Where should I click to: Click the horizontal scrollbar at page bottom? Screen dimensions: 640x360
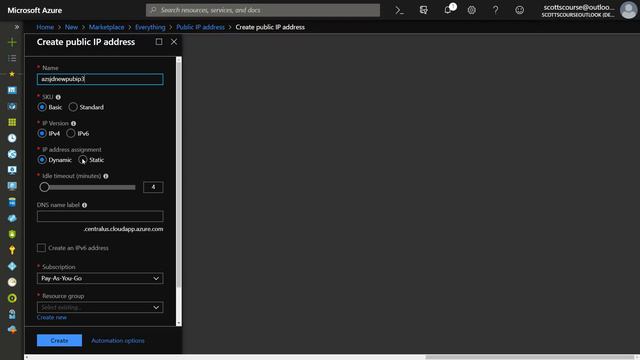[529, 357]
